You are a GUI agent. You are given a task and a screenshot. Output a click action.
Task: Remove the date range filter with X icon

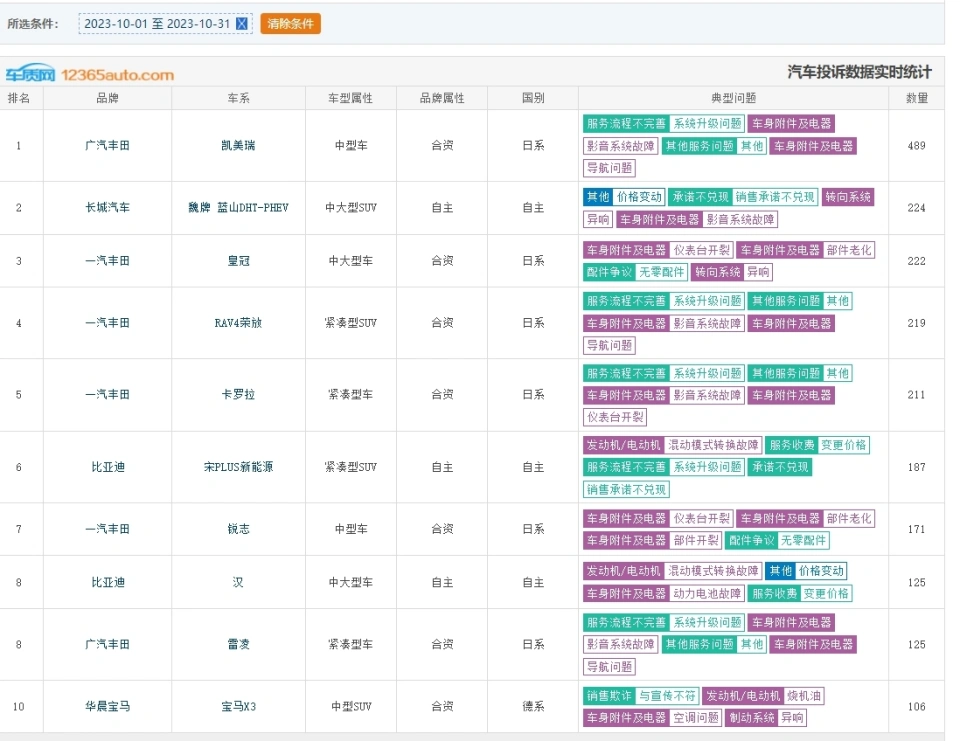click(242, 24)
